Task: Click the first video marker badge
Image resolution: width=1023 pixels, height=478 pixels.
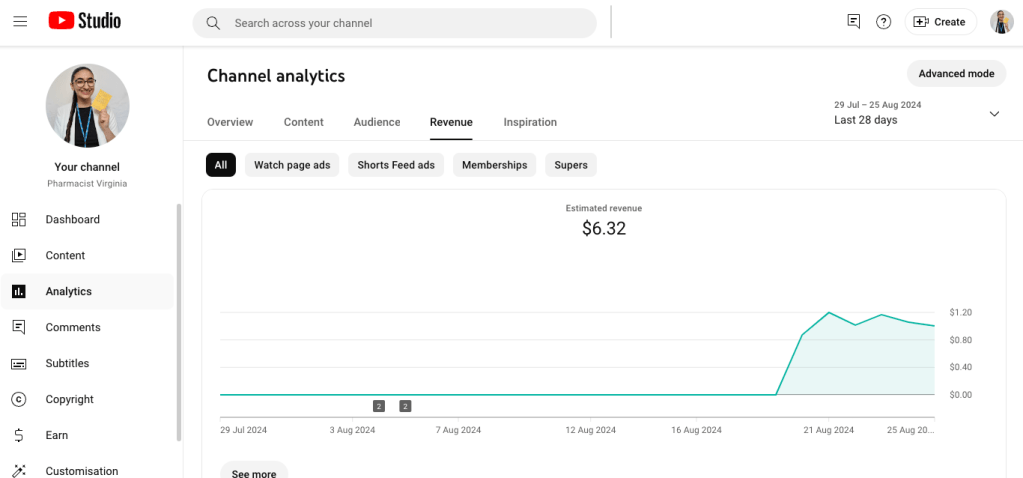Action: tap(379, 406)
